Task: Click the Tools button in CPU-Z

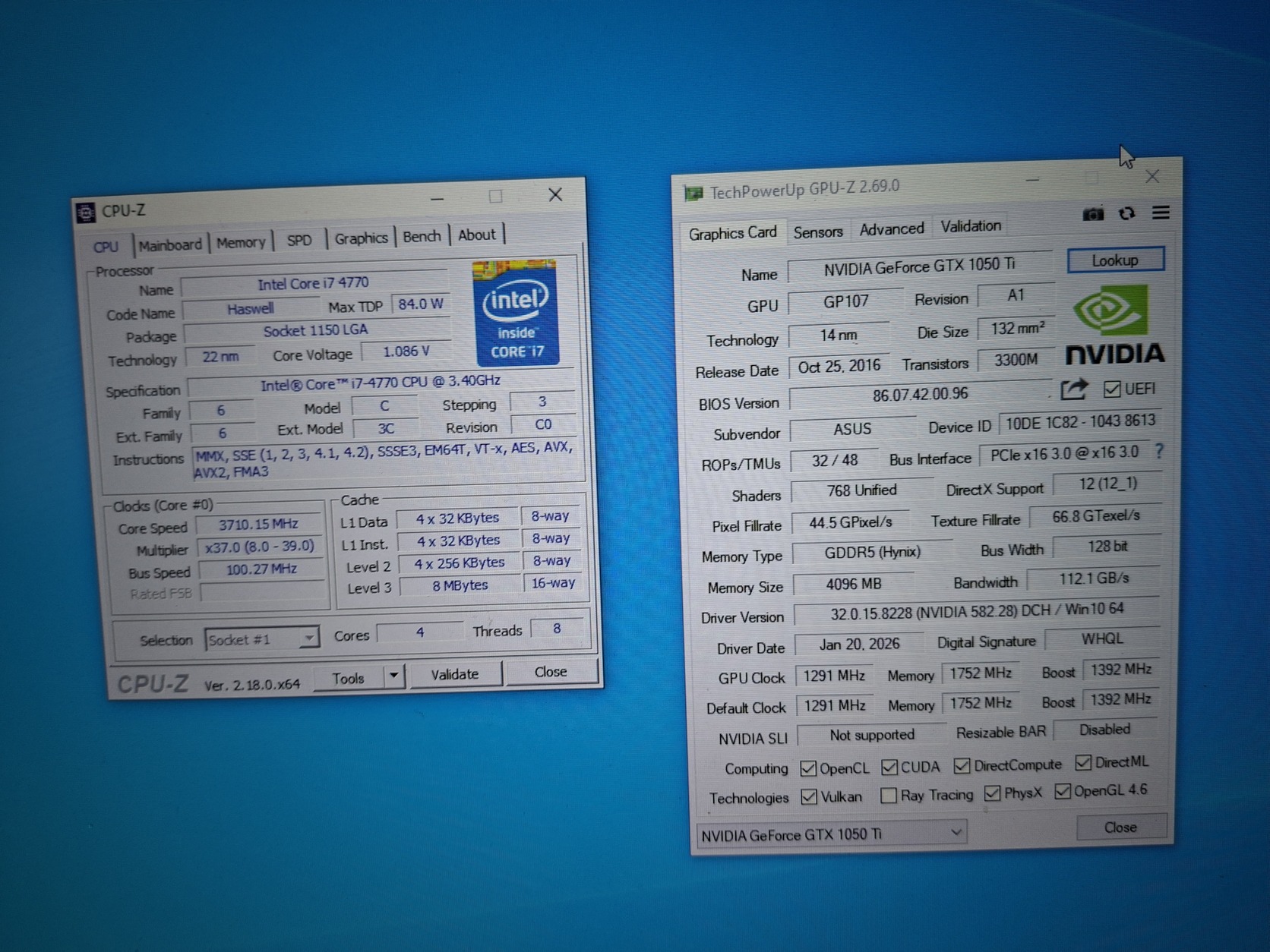Action: [348, 678]
